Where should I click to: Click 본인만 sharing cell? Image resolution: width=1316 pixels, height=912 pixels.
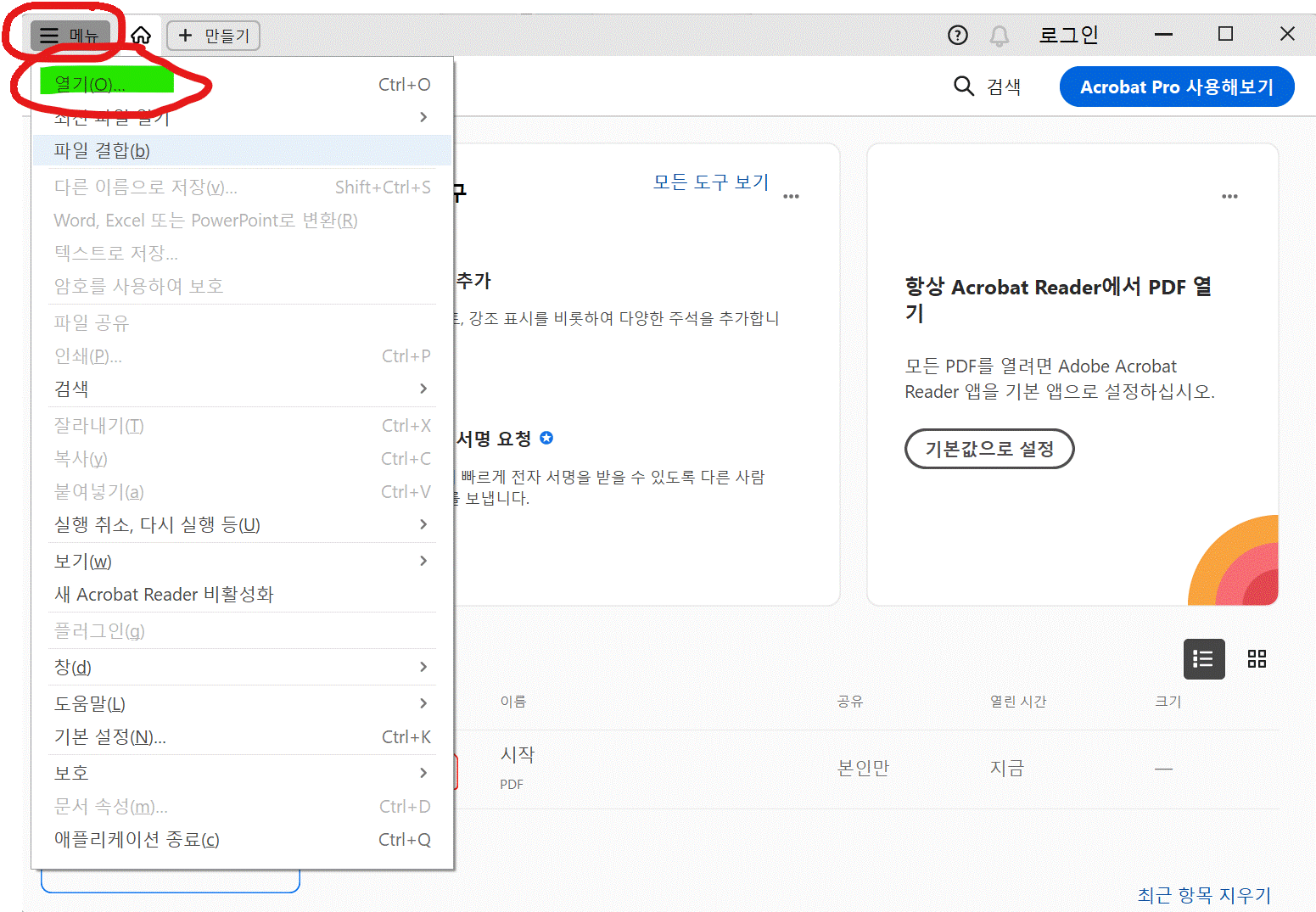863,768
